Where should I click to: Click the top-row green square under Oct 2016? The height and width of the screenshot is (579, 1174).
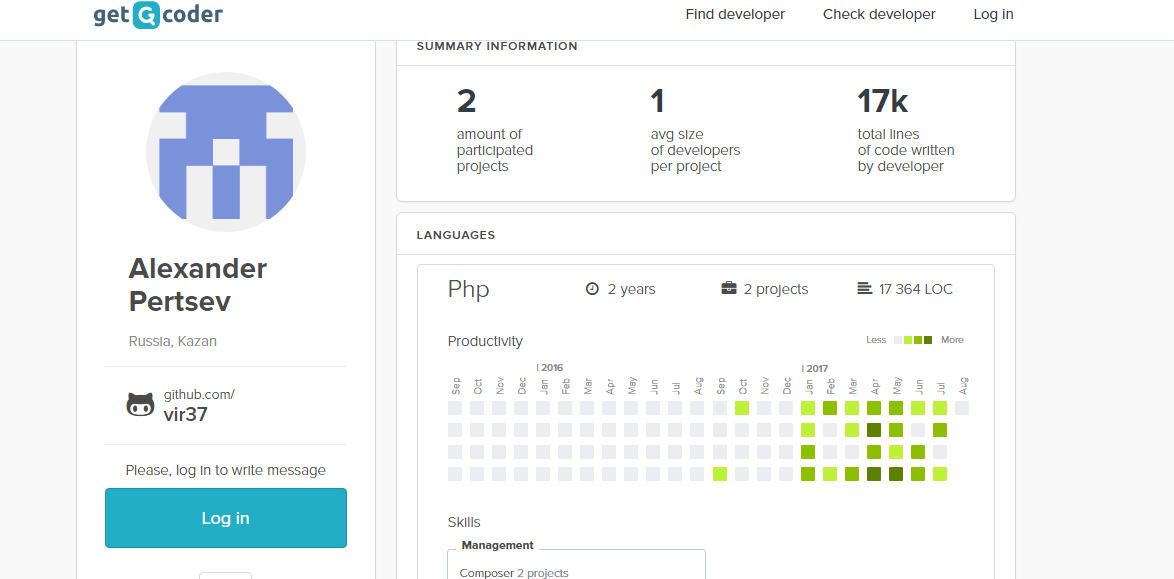pyautogui.click(x=742, y=408)
